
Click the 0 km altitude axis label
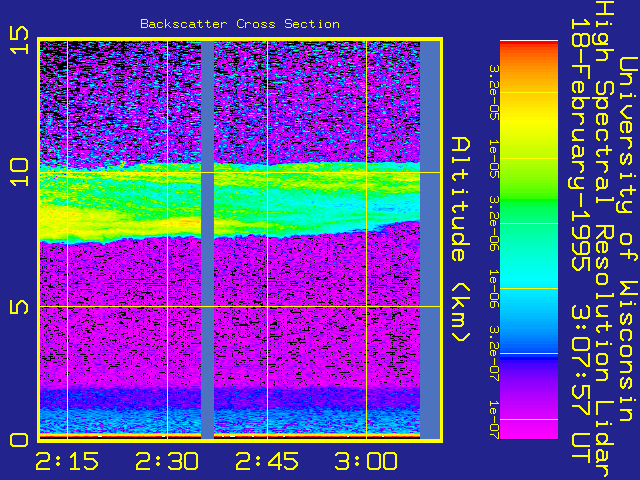point(20,440)
